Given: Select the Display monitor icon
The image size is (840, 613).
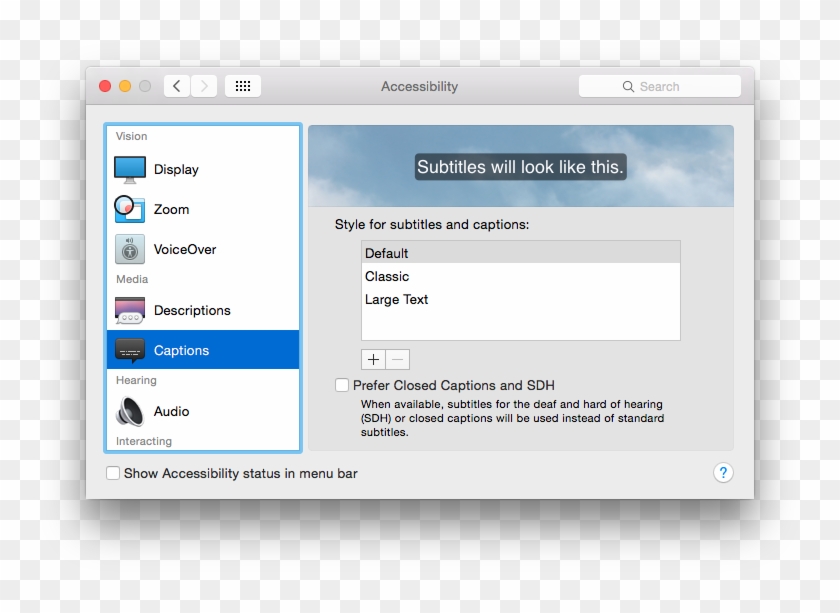Looking at the screenshot, I should (130, 170).
